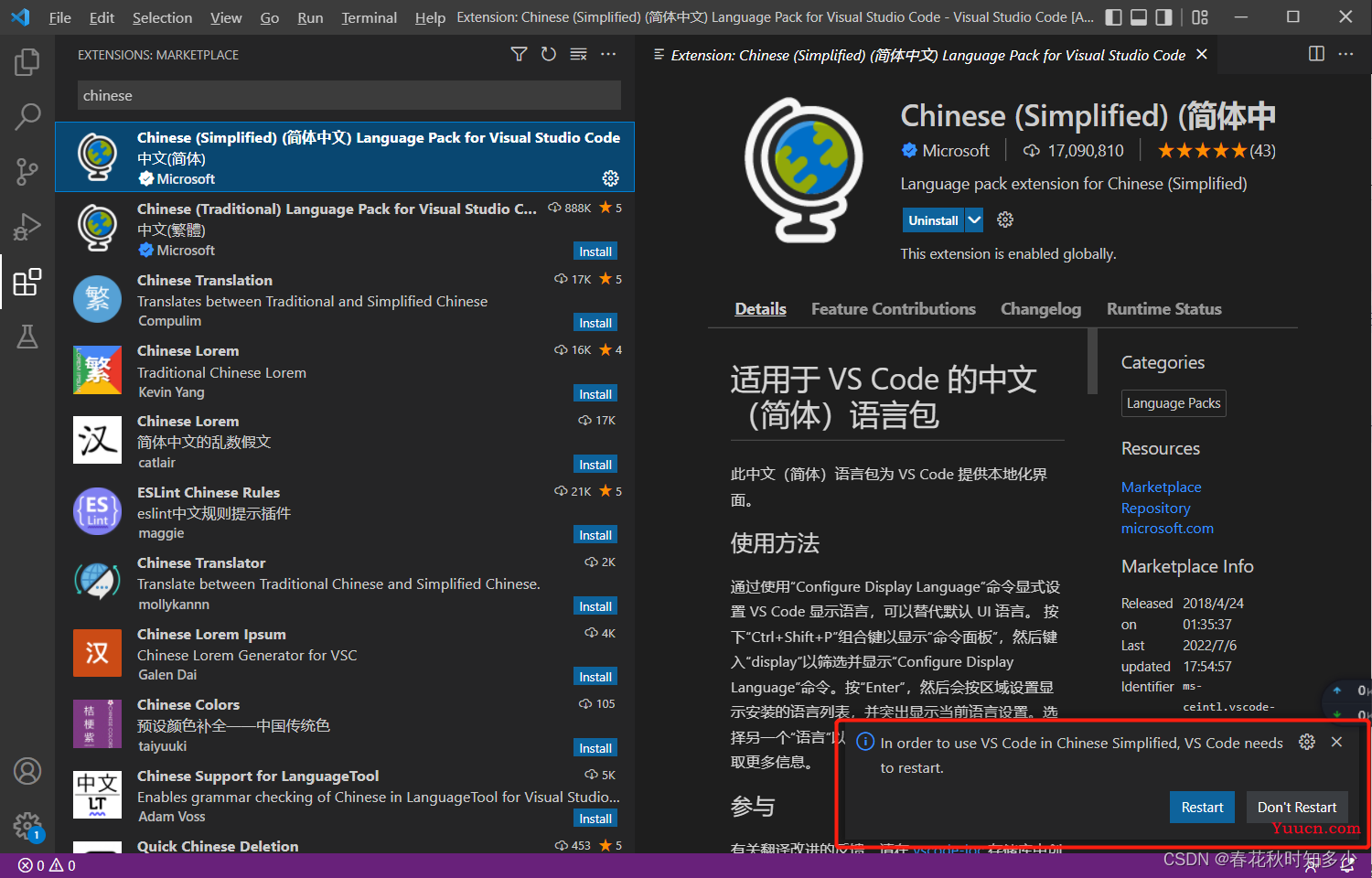Click VS Code logo in title bar

(20, 17)
